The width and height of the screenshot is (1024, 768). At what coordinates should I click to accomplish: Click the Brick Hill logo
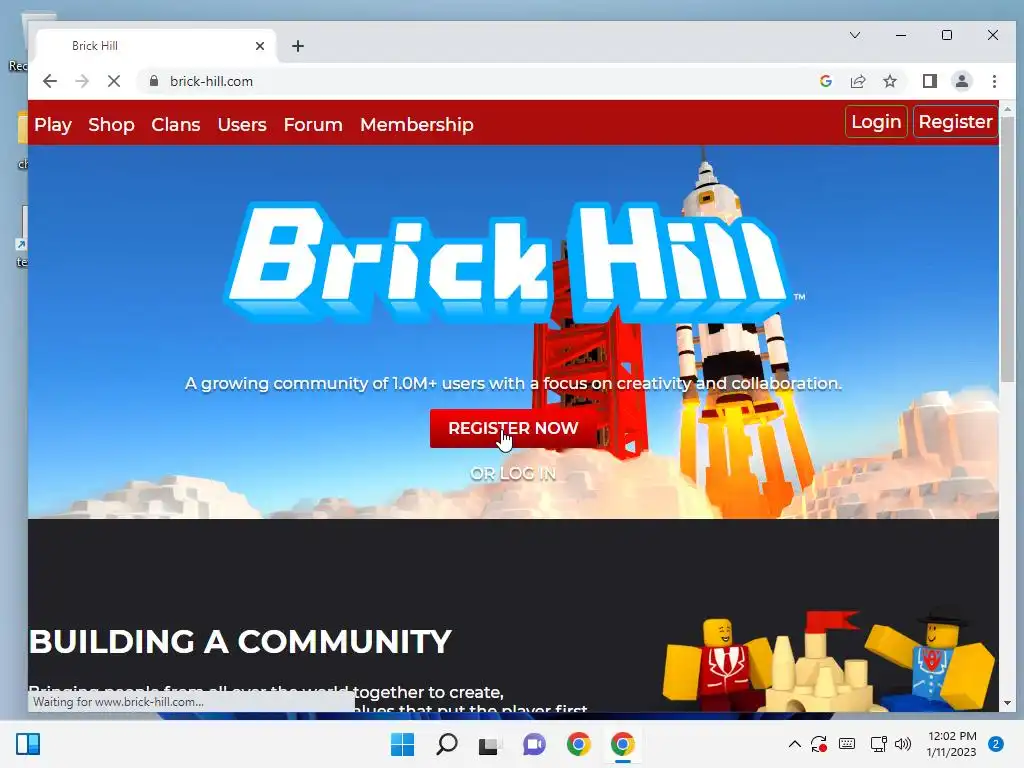coord(509,261)
